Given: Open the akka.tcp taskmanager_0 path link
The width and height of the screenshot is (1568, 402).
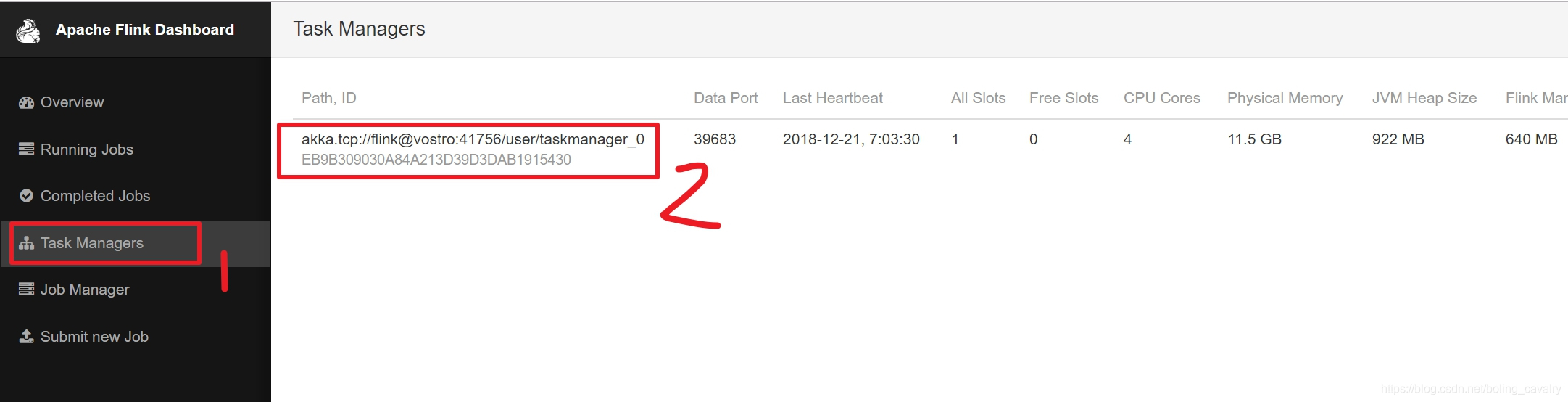Looking at the screenshot, I should [473, 139].
